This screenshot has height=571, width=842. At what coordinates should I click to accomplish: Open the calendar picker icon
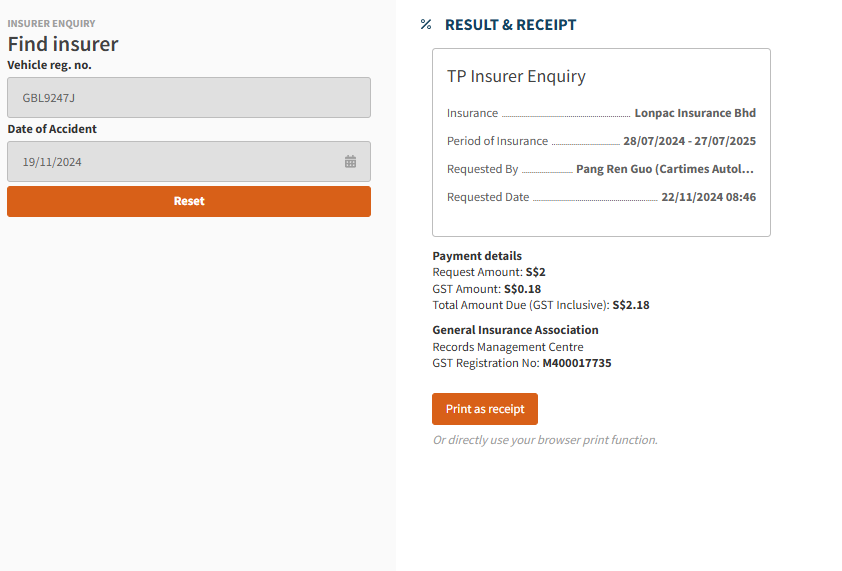click(350, 161)
